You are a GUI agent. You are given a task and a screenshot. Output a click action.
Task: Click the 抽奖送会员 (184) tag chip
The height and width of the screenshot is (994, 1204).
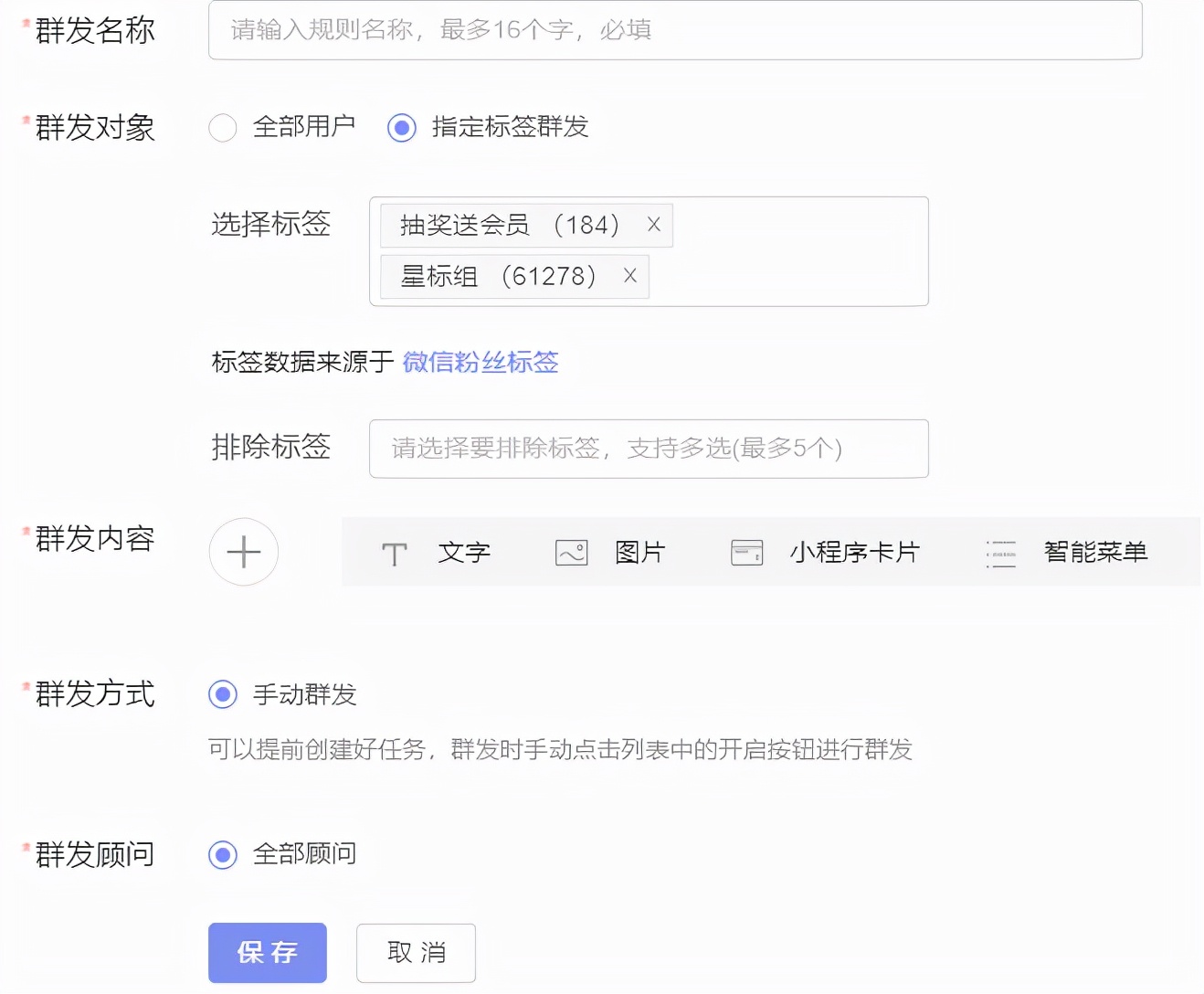[x=512, y=225]
